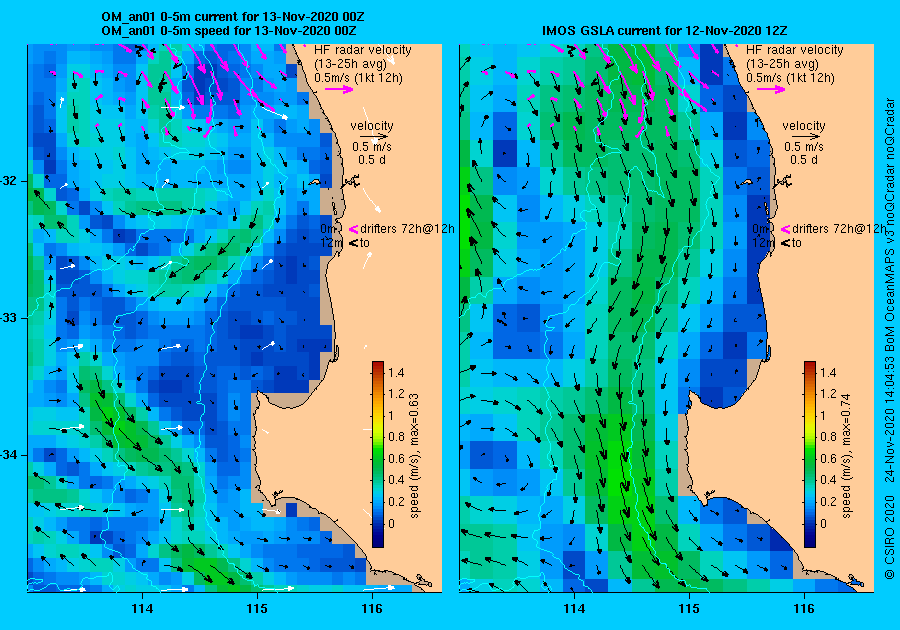Image resolution: width=900 pixels, height=630 pixels.
Task: Click the black drifter arrowhead beside 'to' in right map
Action: pyautogui.click(x=786, y=243)
